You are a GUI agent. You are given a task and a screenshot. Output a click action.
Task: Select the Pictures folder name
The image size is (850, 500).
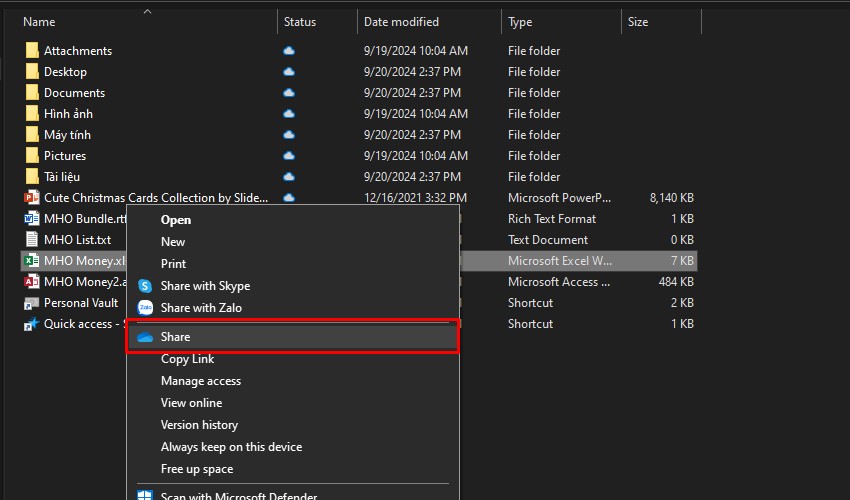65,156
